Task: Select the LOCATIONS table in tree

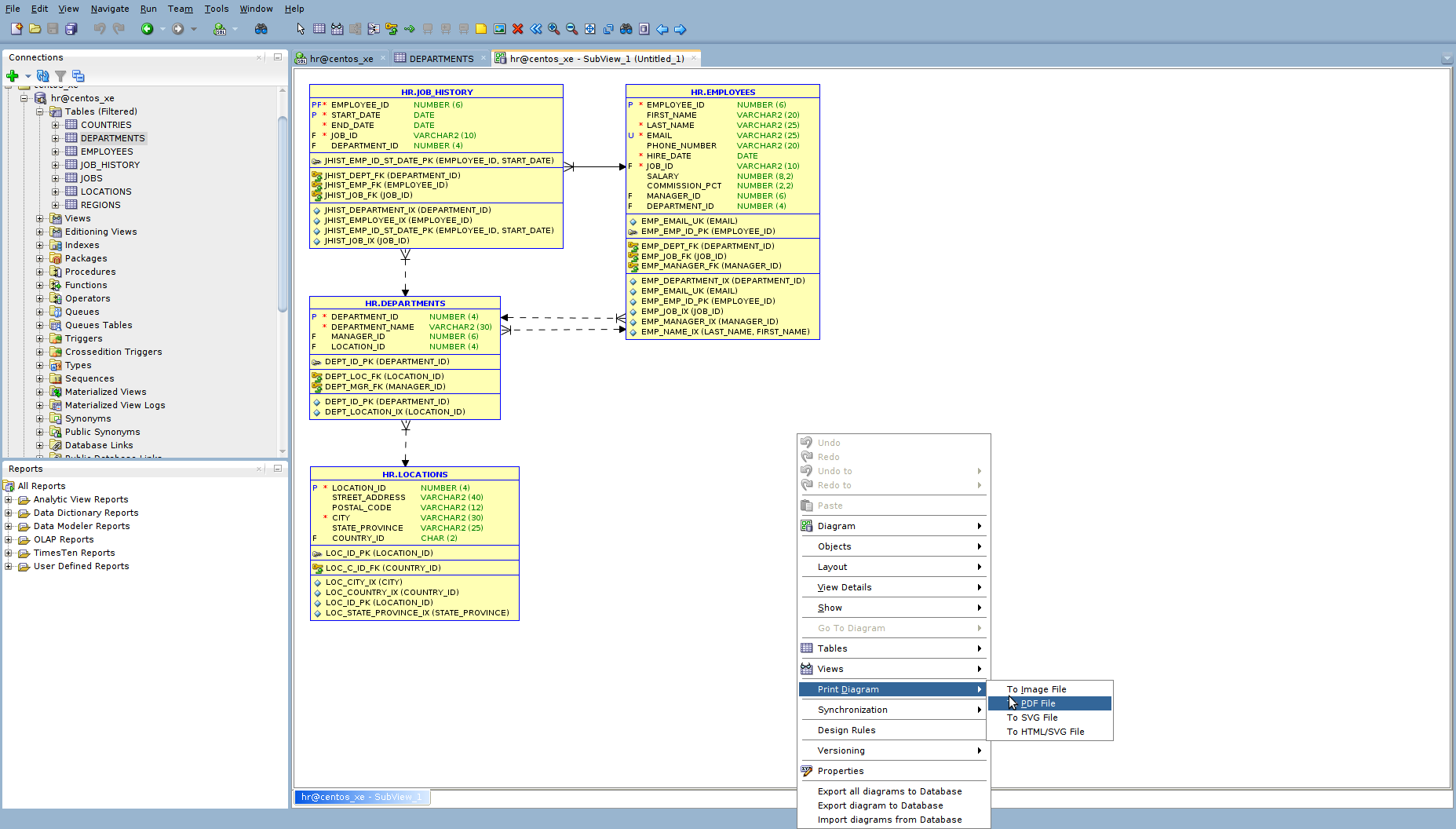Action: point(106,192)
